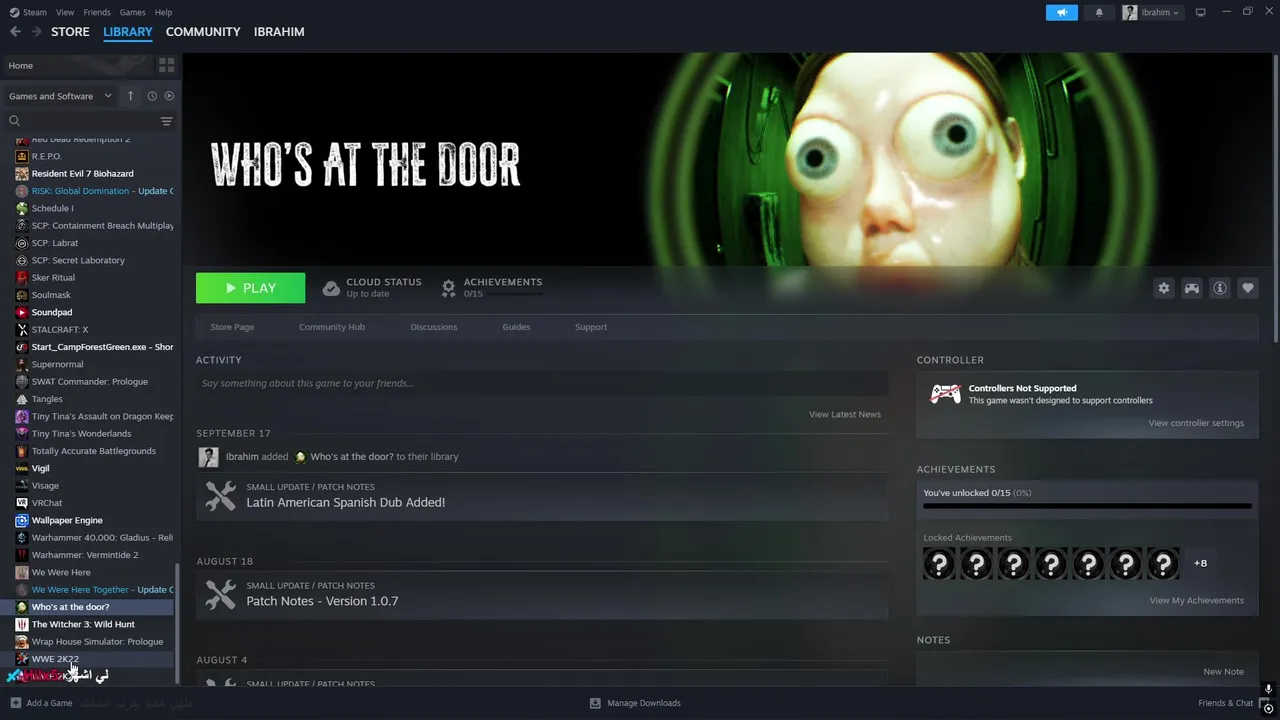This screenshot has width=1280, height=720.
Task: Open the Friends menu
Action: (97, 12)
